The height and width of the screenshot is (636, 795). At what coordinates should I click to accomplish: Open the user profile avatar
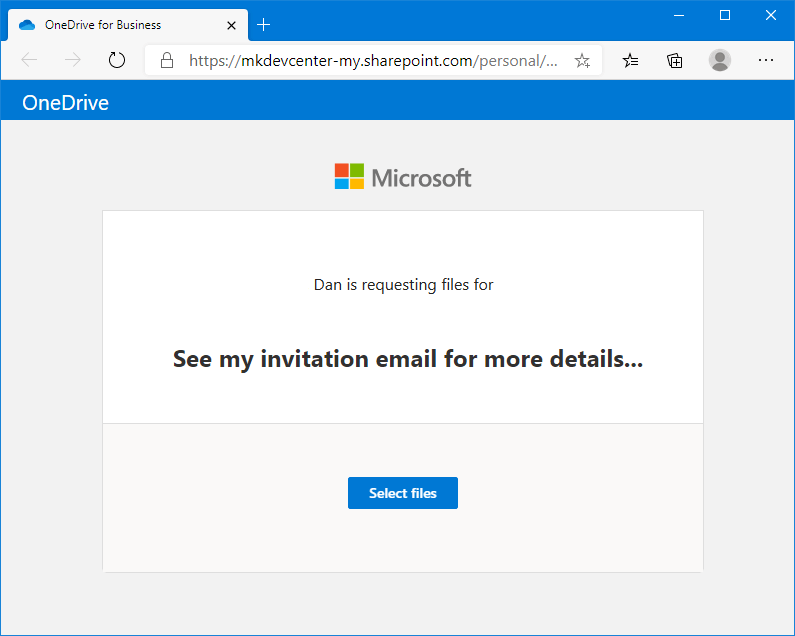click(719, 60)
